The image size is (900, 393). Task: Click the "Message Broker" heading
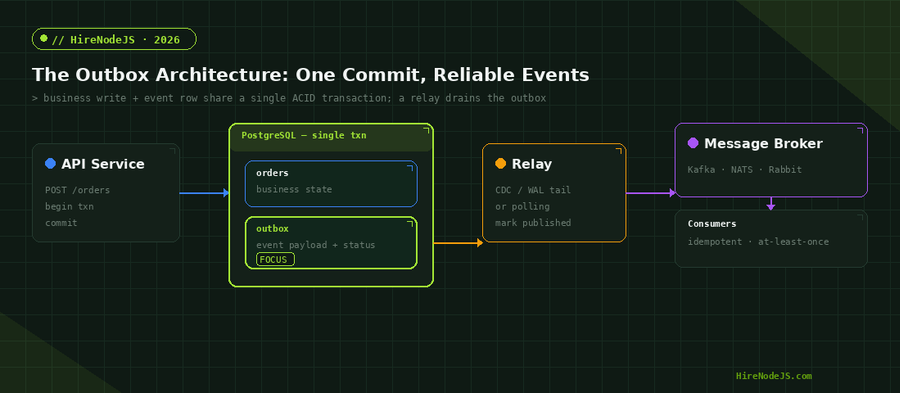click(763, 143)
